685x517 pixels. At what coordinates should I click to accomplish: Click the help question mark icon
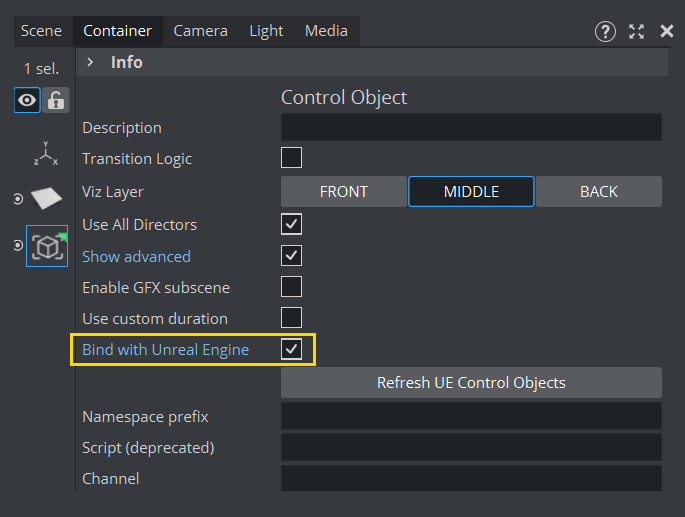point(605,31)
